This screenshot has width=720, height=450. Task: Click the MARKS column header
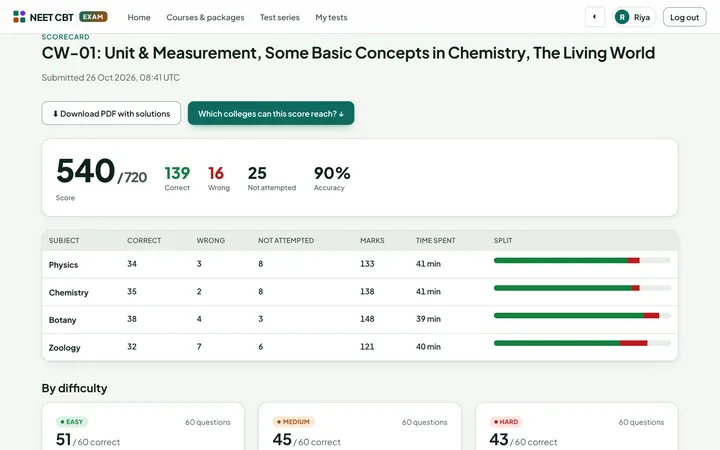(x=372, y=240)
